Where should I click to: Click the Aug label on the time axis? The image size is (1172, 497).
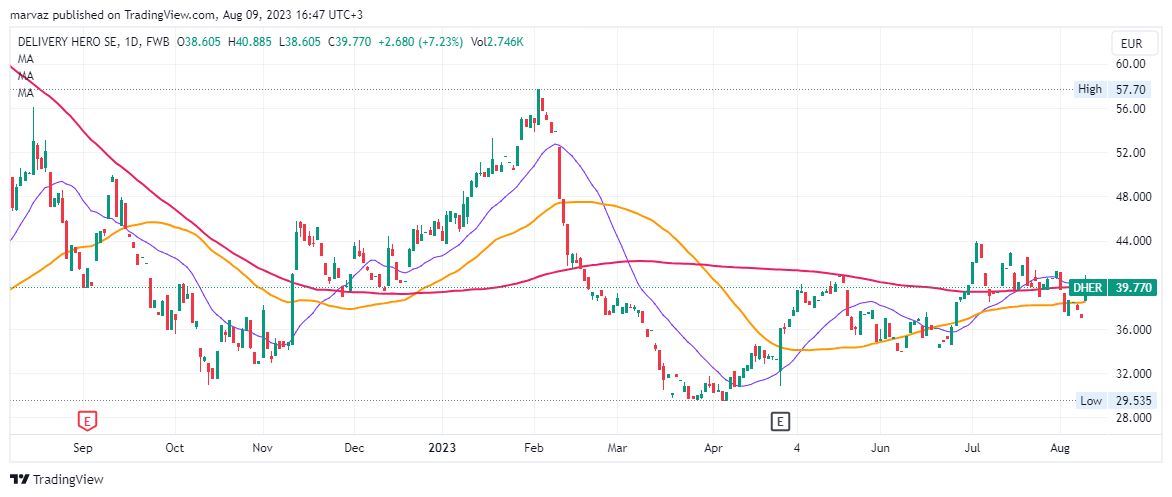(x=1058, y=448)
